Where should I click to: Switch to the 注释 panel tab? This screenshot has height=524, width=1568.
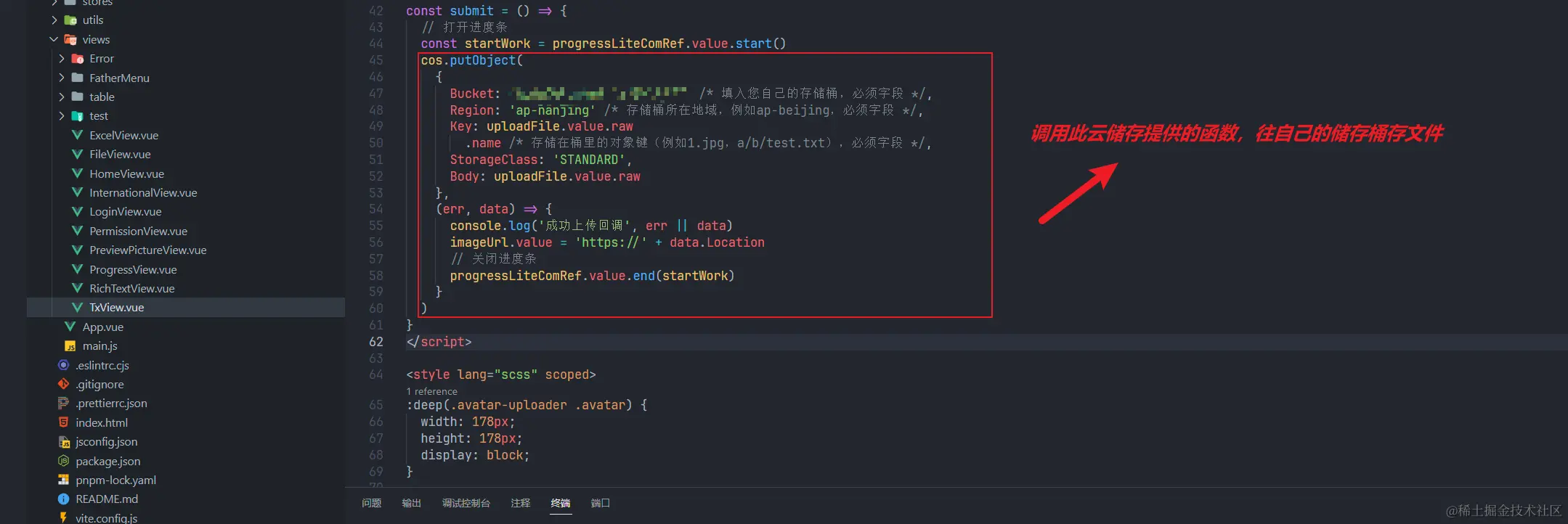click(520, 503)
